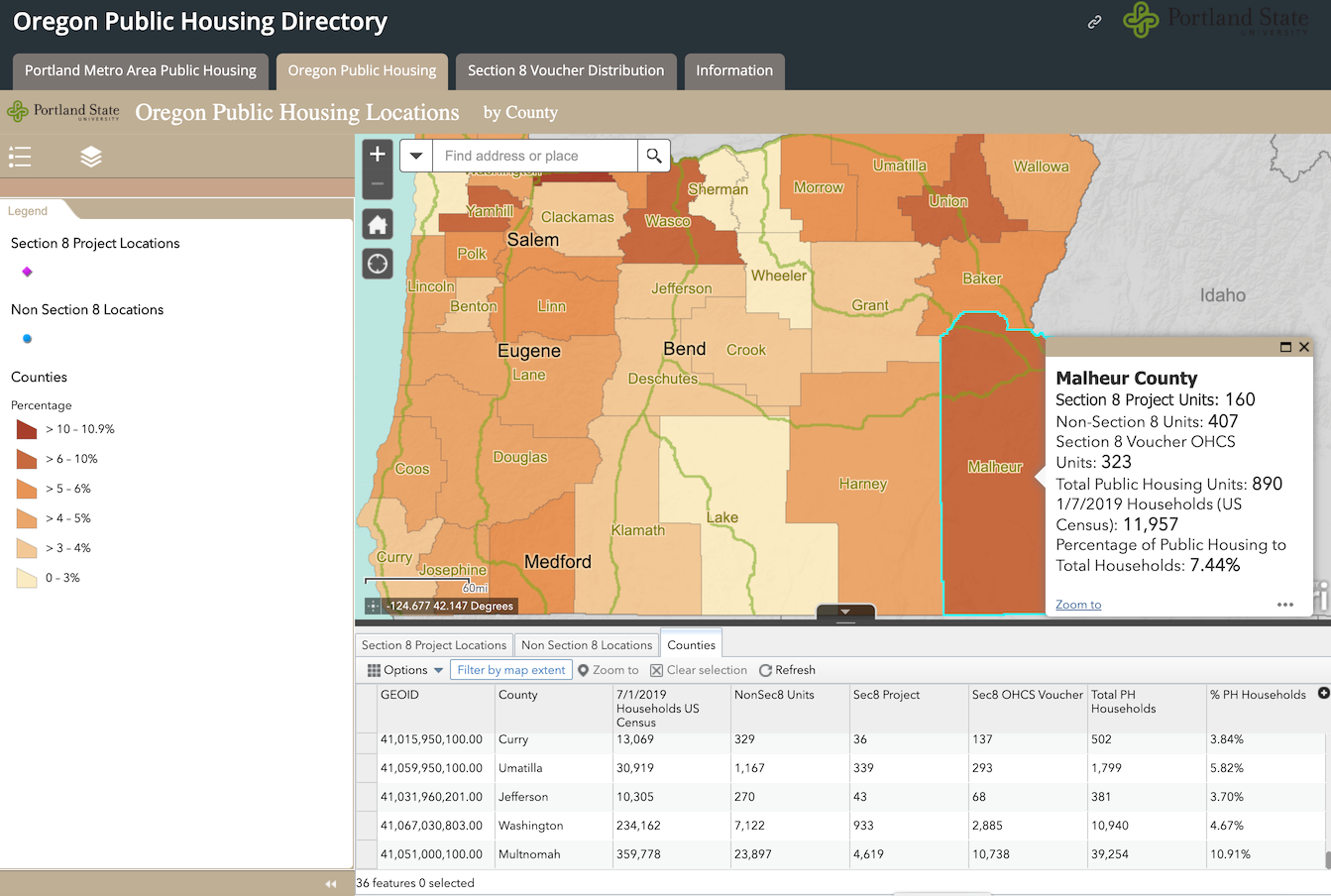The width and height of the screenshot is (1331, 896).
Task: Collapse the left side panel
Action: tap(331, 883)
